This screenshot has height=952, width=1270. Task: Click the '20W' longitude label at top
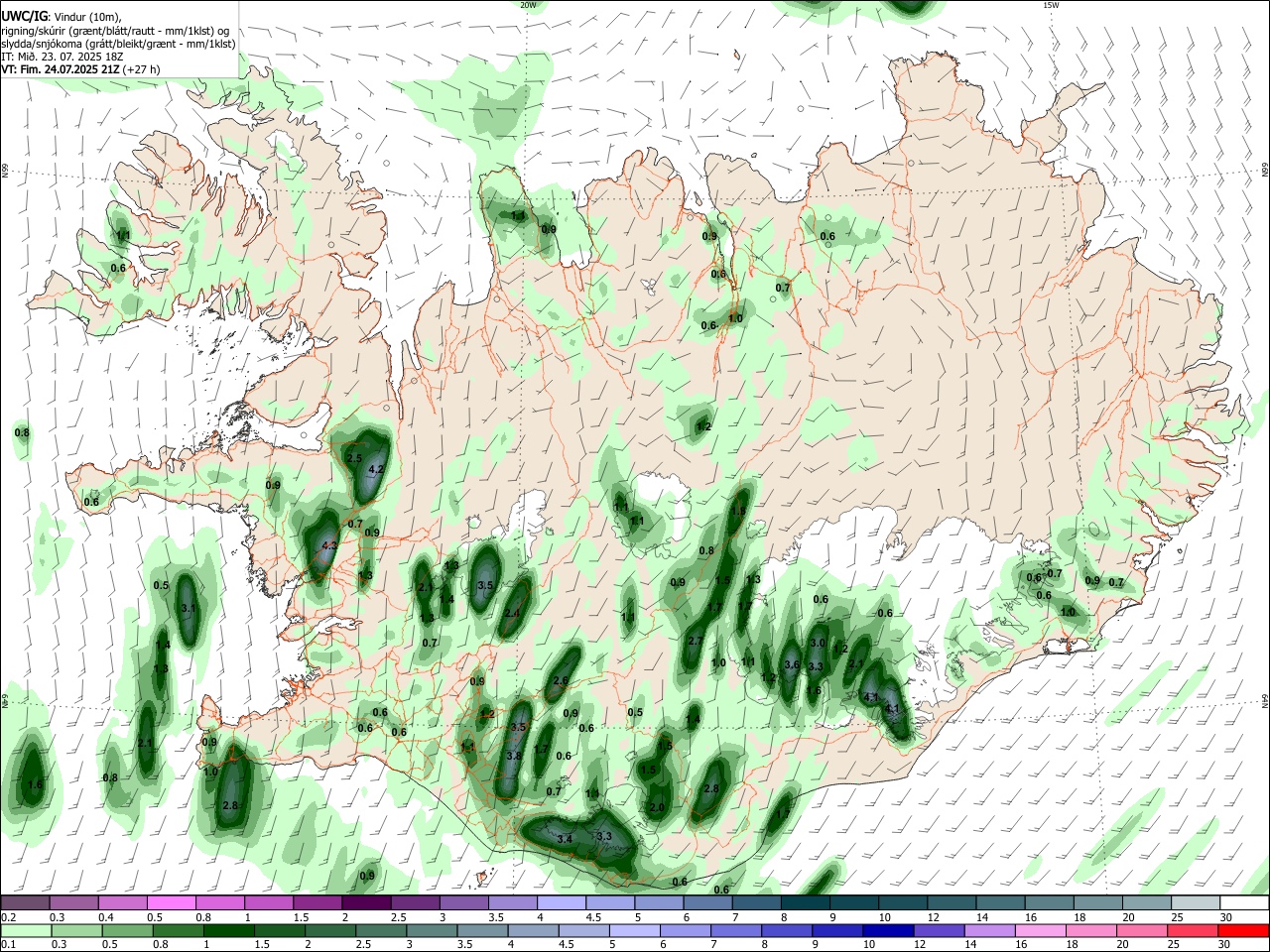click(528, 5)
